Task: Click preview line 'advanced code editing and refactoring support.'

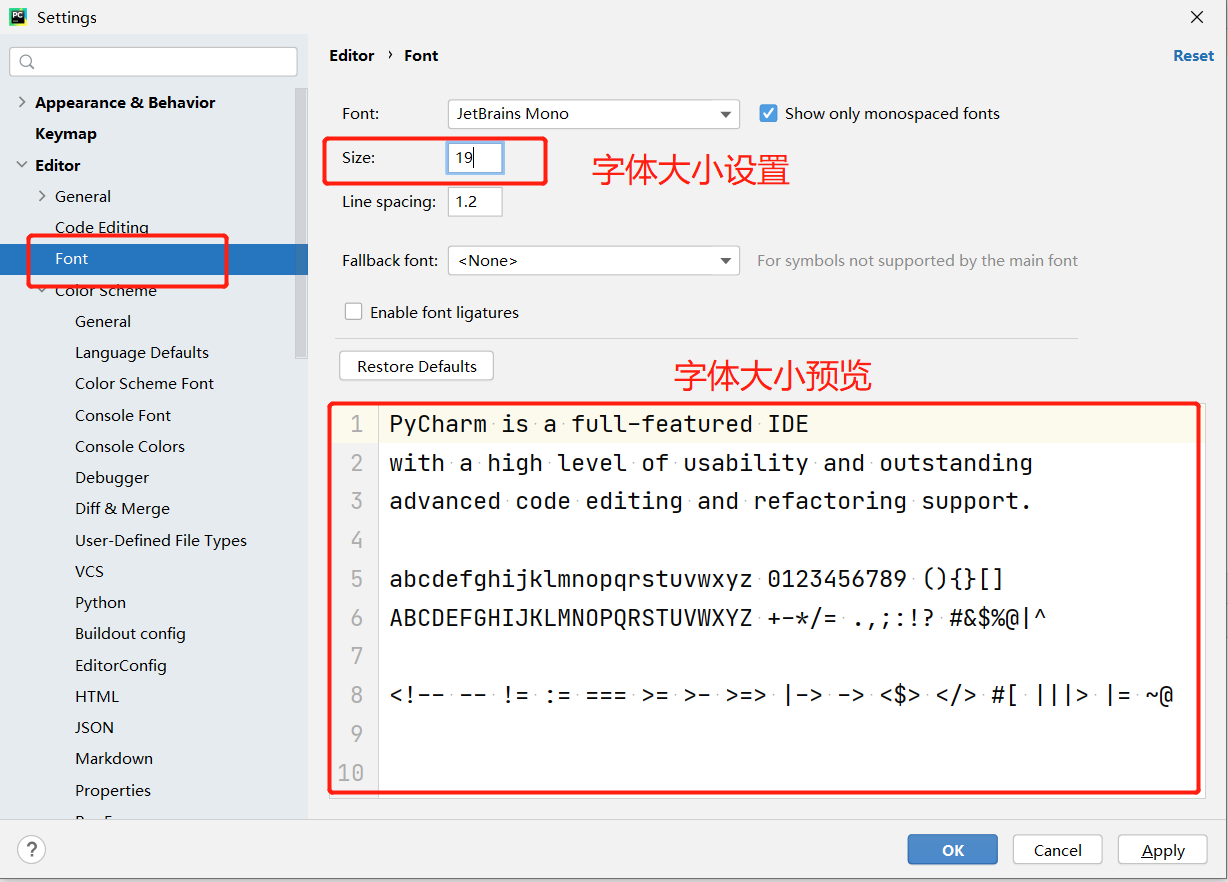Action: 710,501
